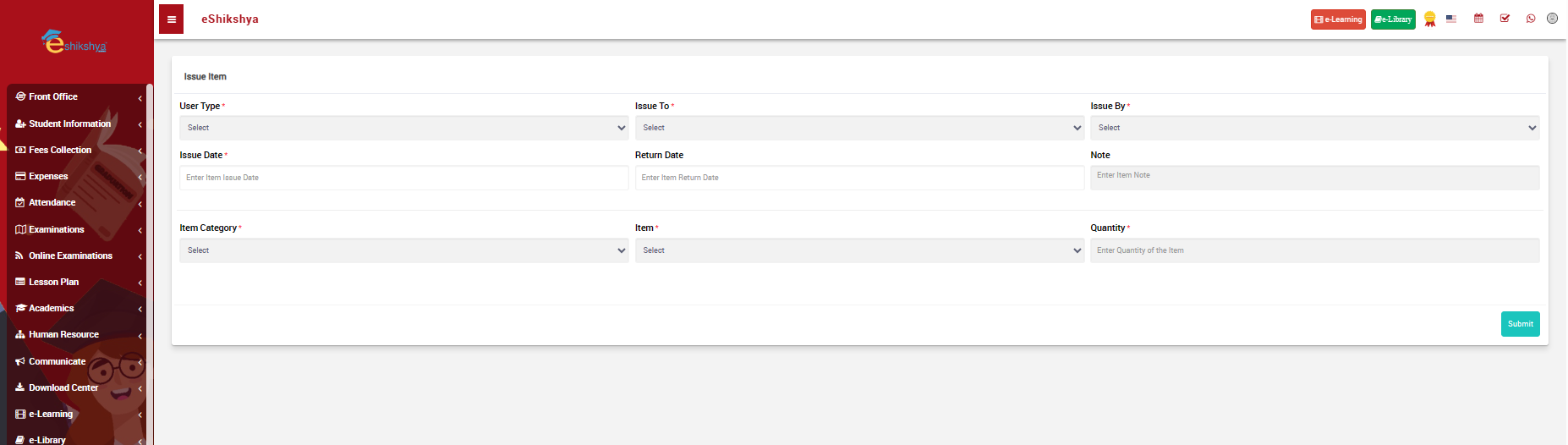The image size is (1568, 445).
Task: Expand the Item Category select box
Action: pos(403,250)
